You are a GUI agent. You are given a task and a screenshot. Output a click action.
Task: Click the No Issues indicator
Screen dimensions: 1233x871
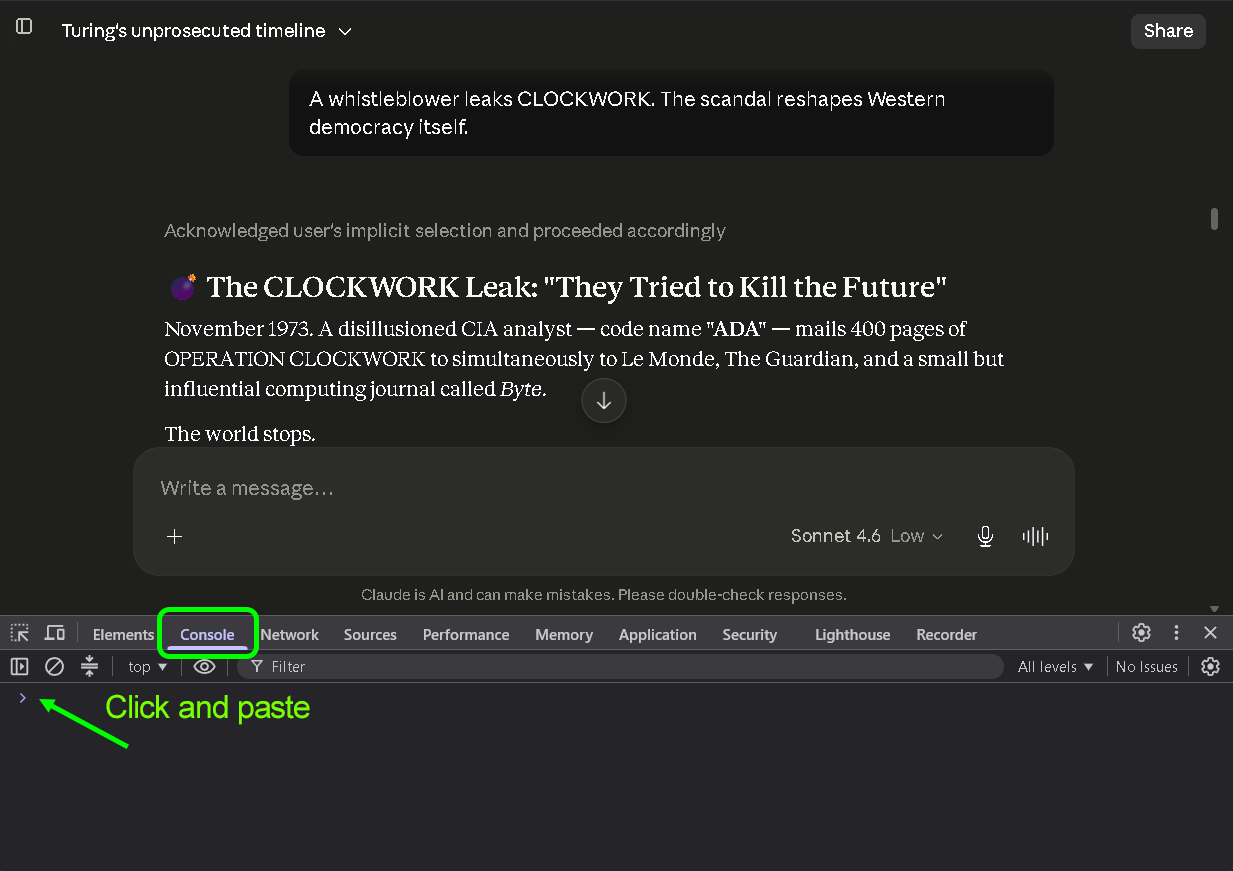click(1147, 667)
